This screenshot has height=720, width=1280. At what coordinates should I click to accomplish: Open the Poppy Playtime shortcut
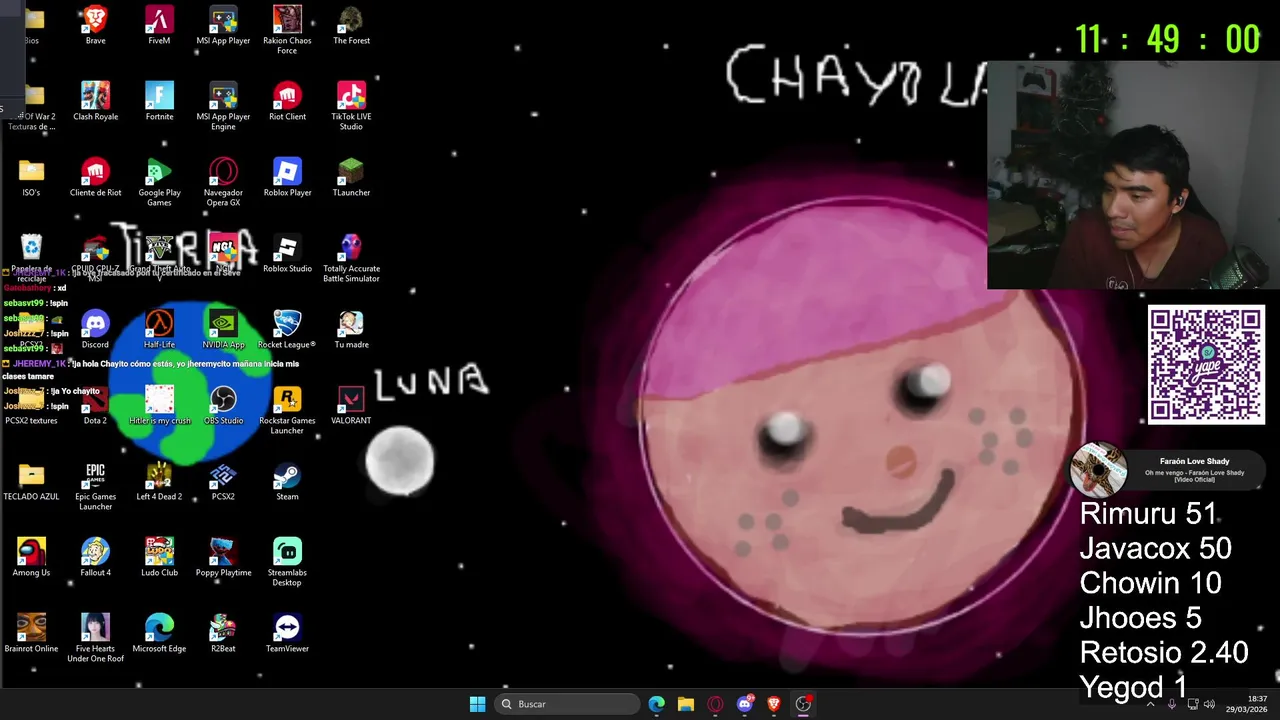pyautogui.click(x=223, y=557)
